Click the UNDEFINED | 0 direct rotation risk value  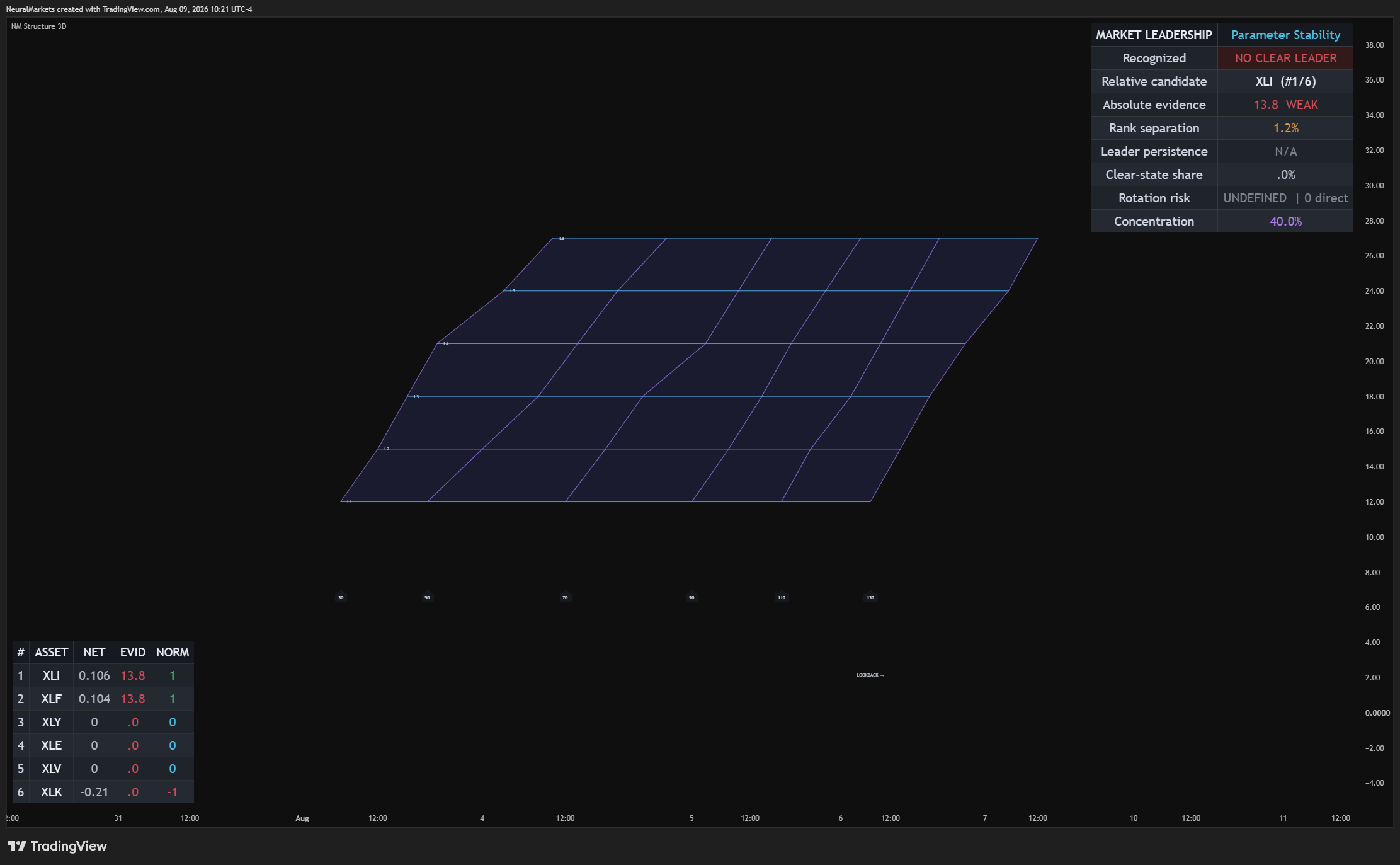pyautogui.click(x=1285, y=198)
